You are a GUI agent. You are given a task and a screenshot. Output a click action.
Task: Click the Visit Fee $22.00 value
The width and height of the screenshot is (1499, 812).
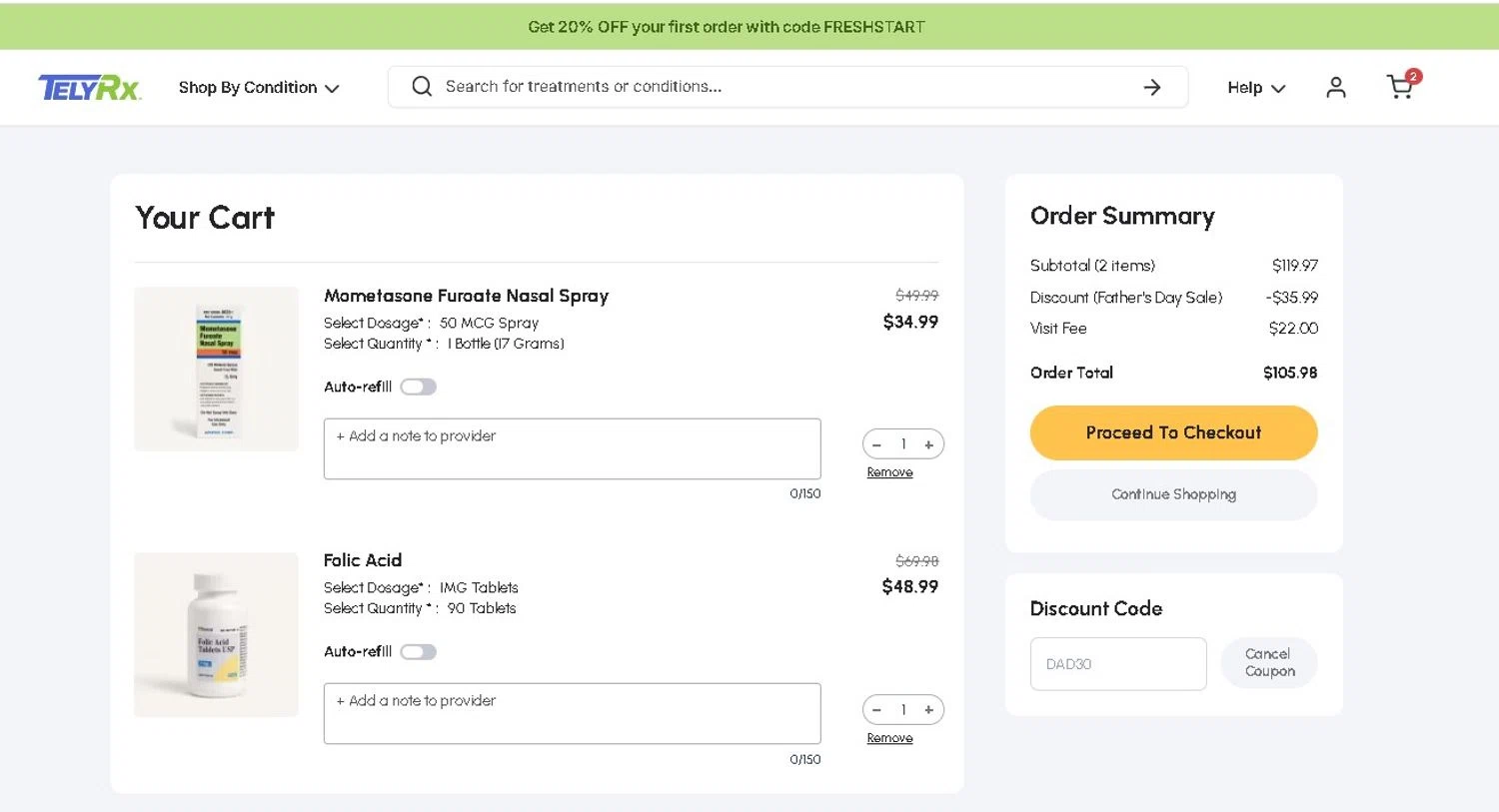pyautogui.click(x=1293, y=329)
